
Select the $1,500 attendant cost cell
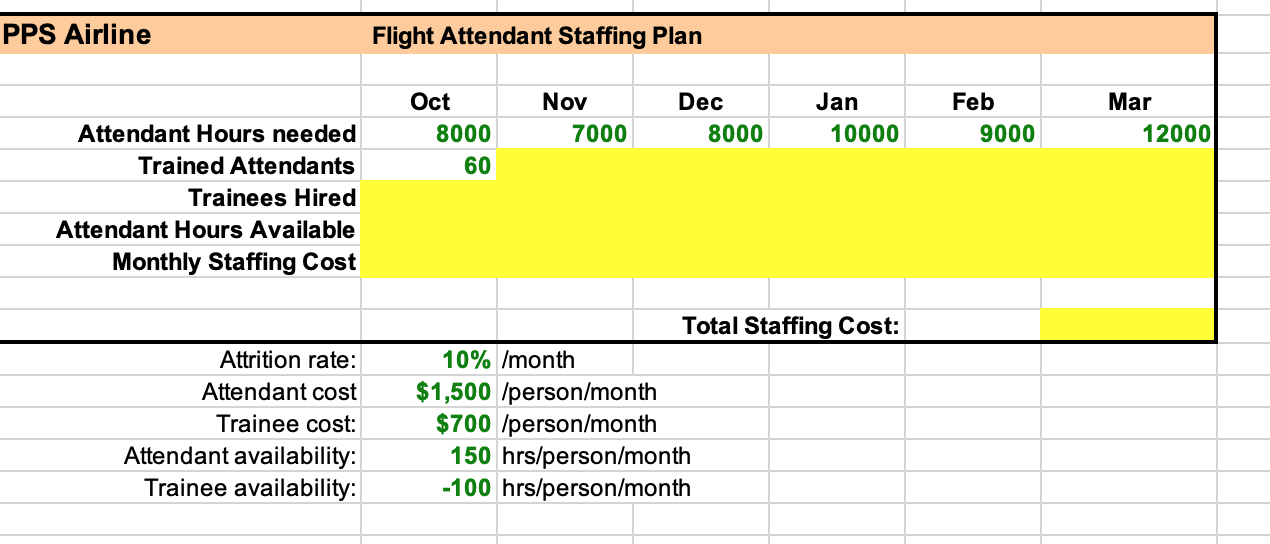click(429, 392)
